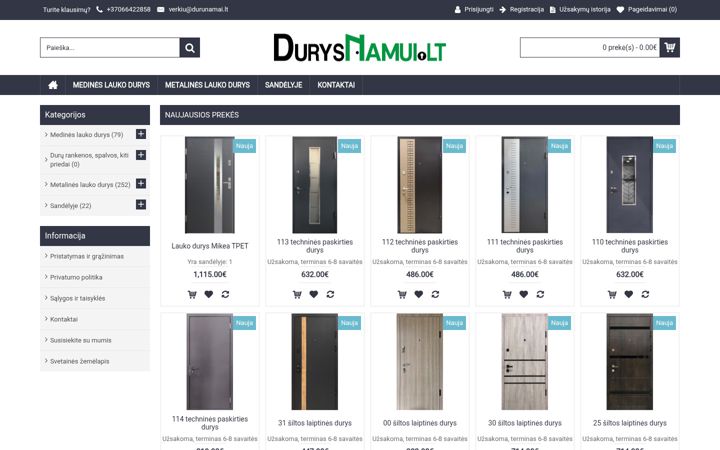Add 113 techninės durys to cart
Viewport: 720px width, 450px height.
pyautogui.click(x=297, y=294)
